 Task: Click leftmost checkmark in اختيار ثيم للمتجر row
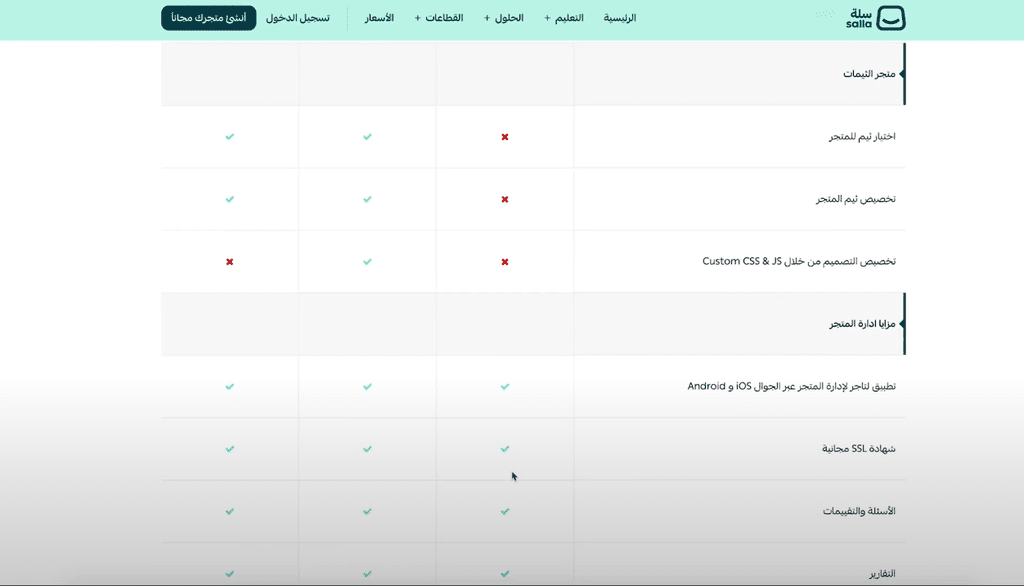pos(229,137)
